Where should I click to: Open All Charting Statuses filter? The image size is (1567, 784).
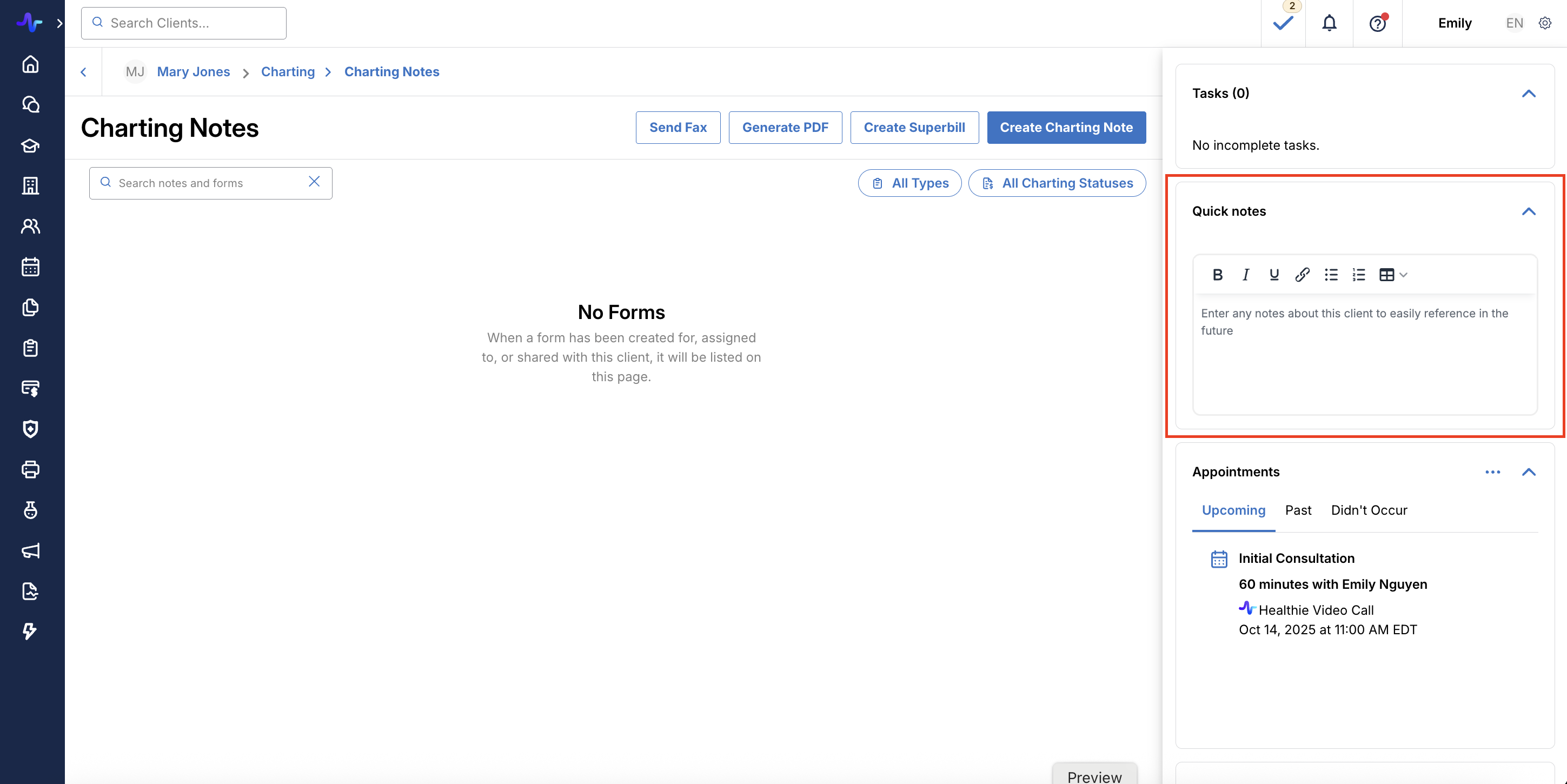[x=1057, y=183]
